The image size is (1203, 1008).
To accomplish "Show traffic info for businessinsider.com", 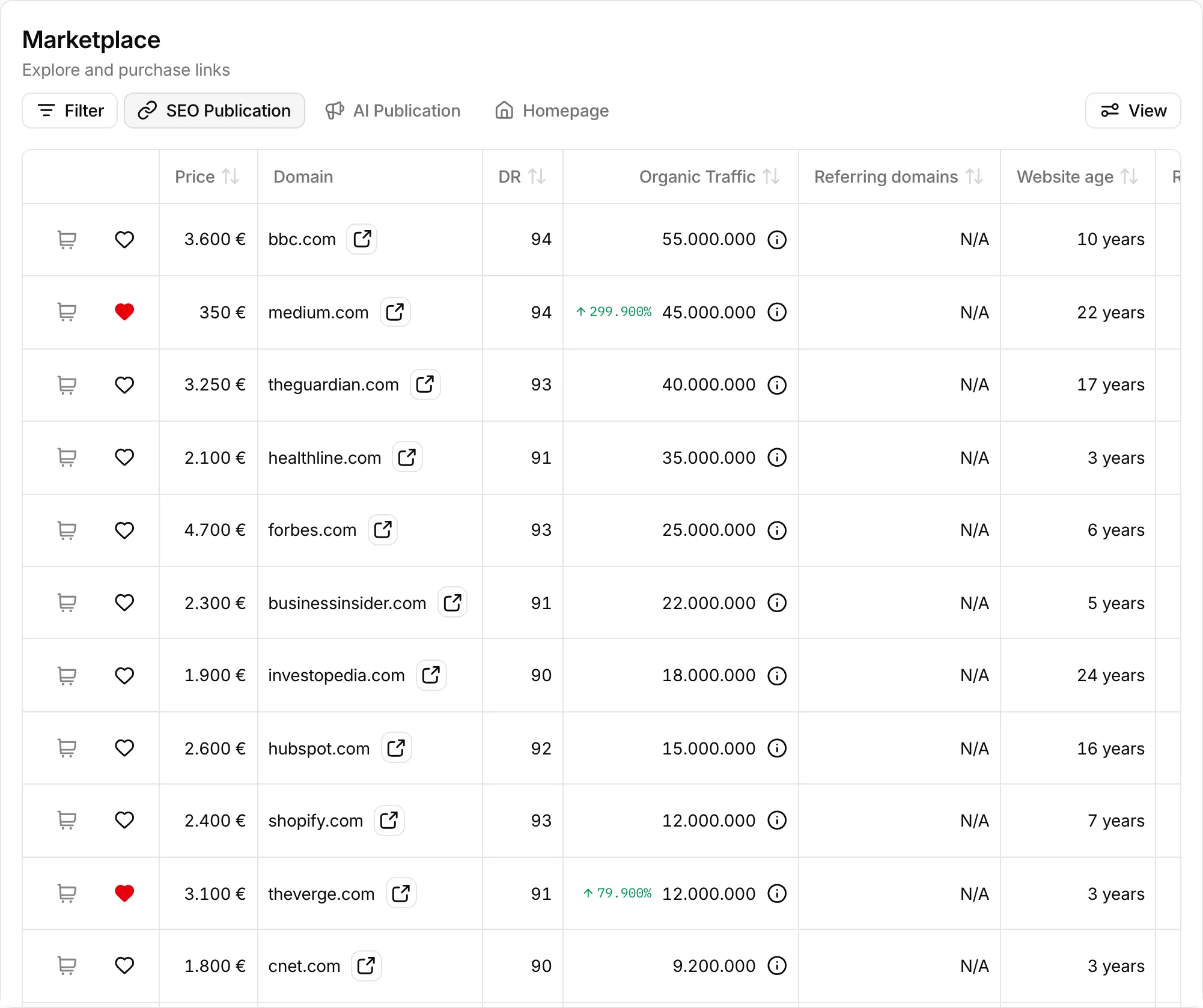I will click(777, 603).
